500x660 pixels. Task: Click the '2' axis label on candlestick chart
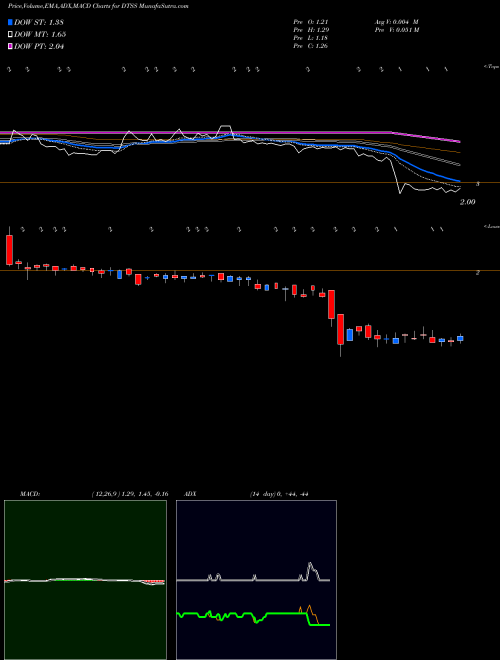(x=478, y=273)
